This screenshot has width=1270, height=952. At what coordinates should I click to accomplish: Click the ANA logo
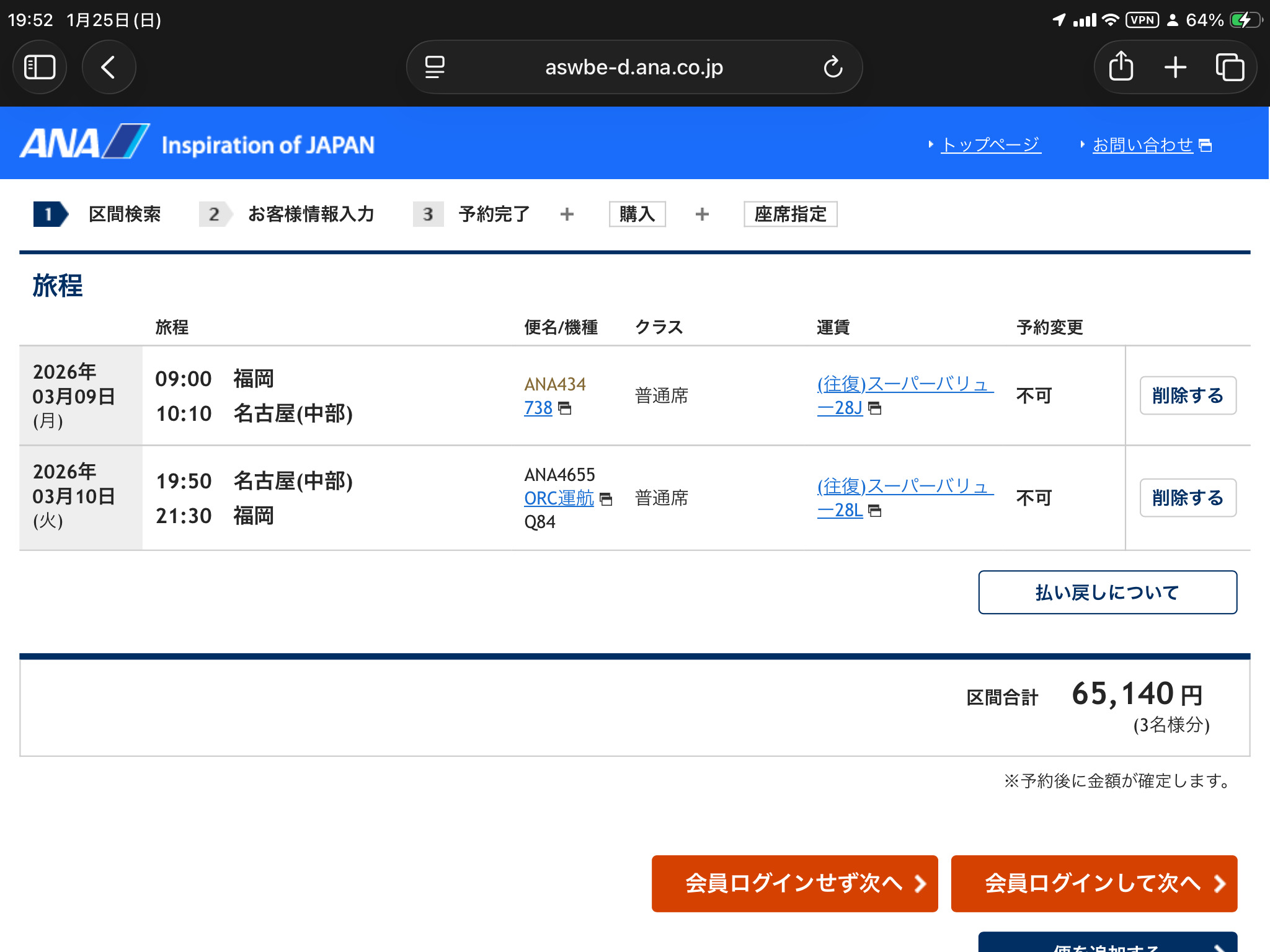tap(85, 143)
